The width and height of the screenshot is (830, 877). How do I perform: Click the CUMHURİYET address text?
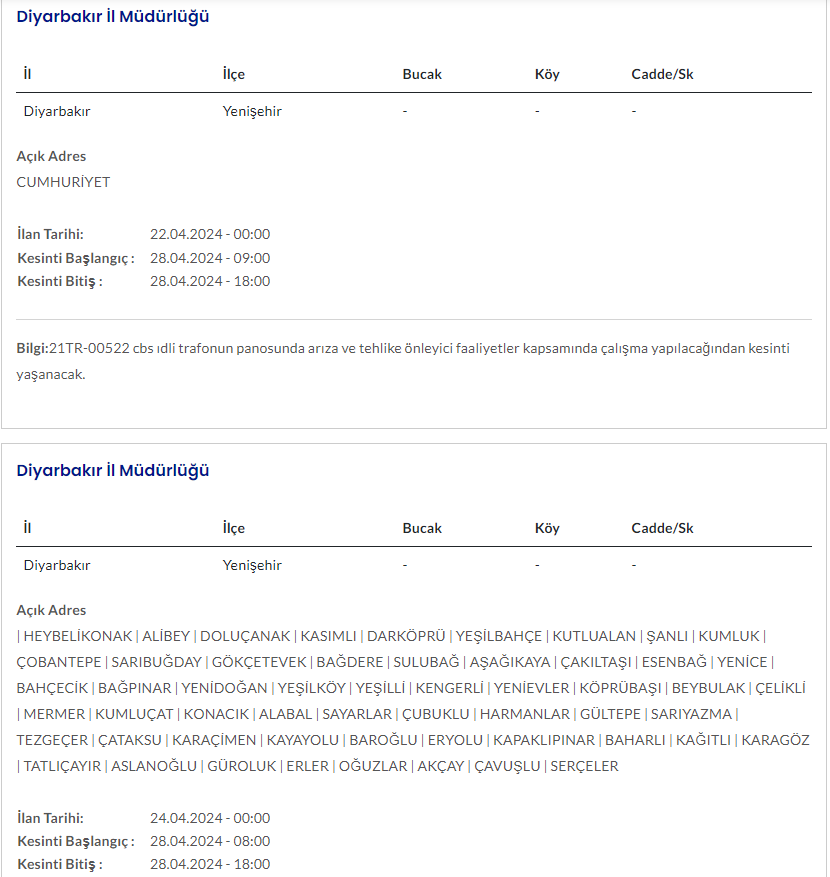63,182
